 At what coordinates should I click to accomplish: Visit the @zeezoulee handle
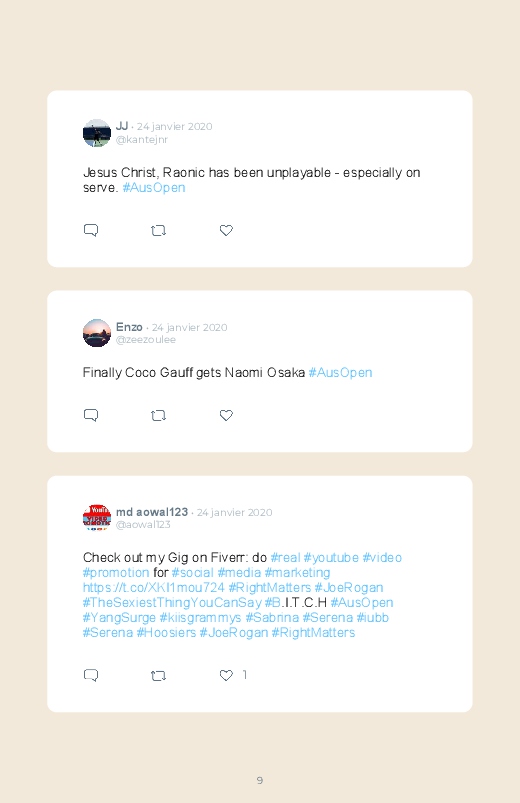[x=145, y=340]
